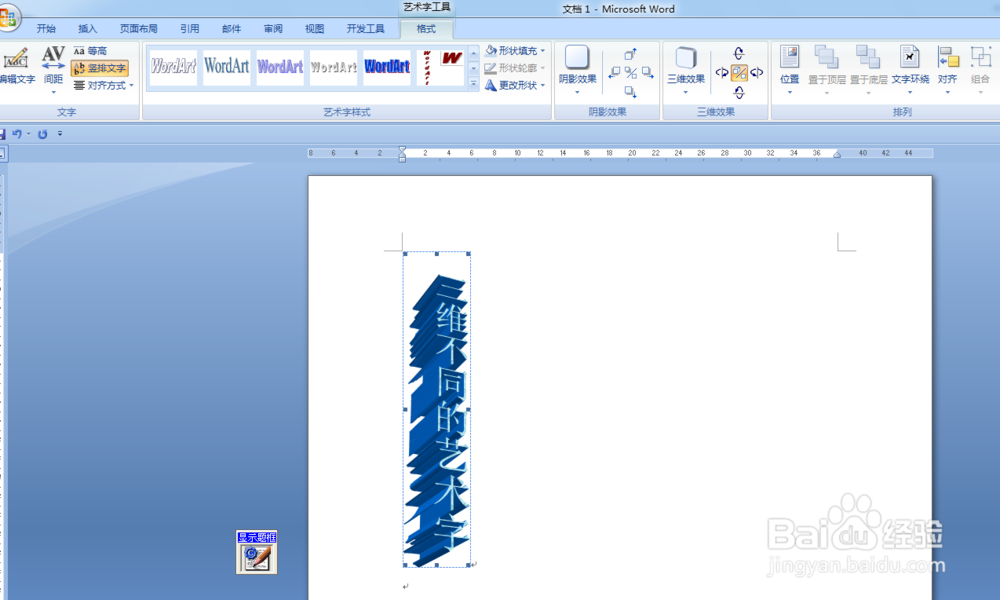Select the first italic outline WordArt style
Viewport: 1000px width, 600px height.
[173, 66]
